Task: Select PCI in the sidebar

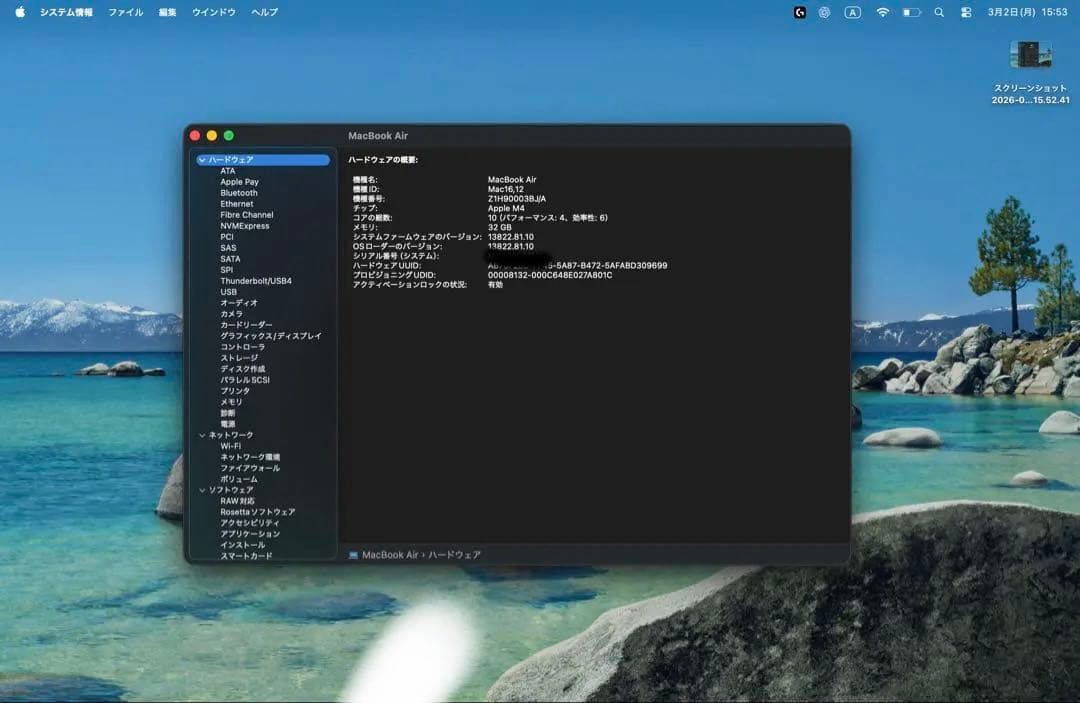Action: click(227, 237)
